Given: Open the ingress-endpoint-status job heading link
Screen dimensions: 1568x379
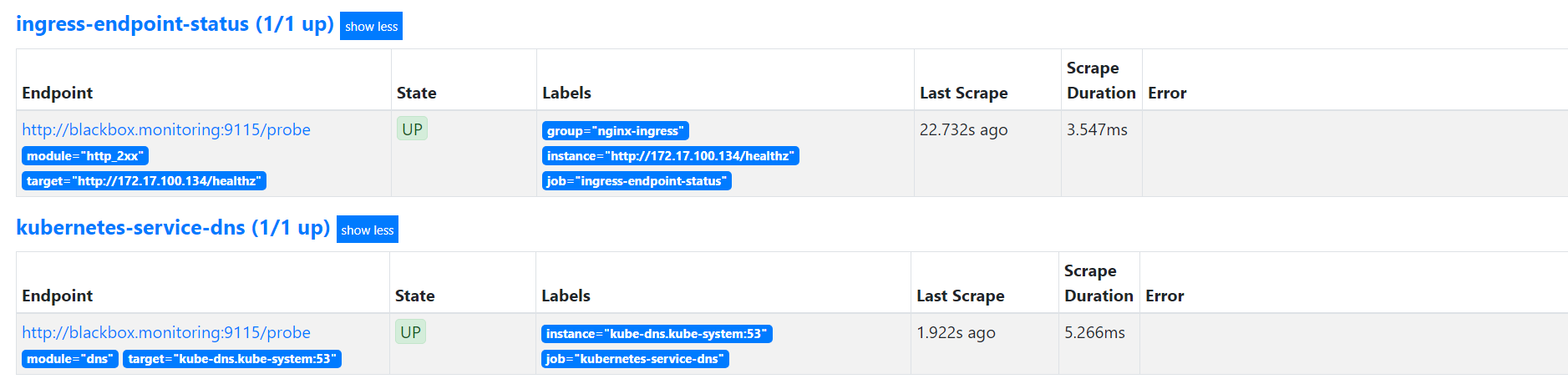Looking at the screenshot, I should tap(175, 24).
